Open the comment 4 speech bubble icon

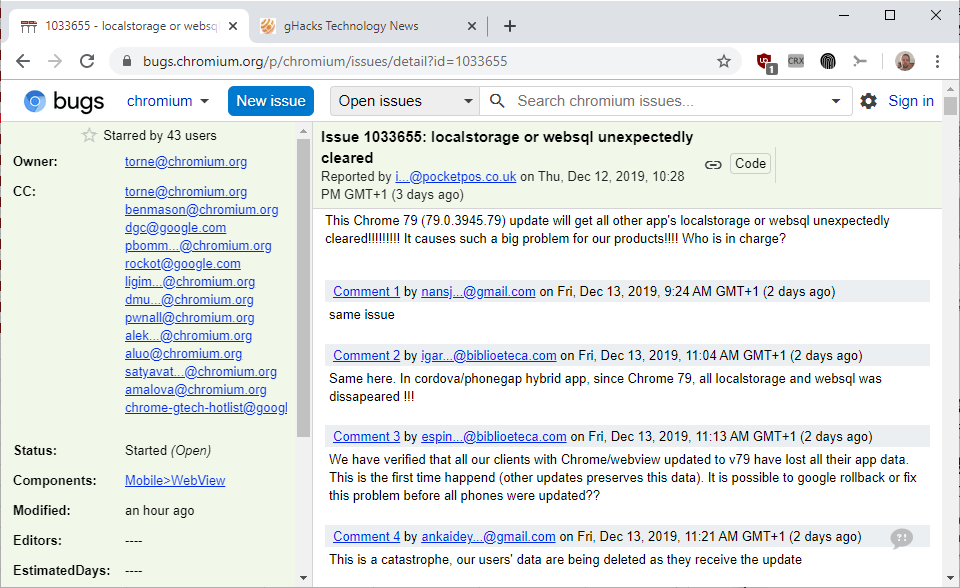(901, 538)
